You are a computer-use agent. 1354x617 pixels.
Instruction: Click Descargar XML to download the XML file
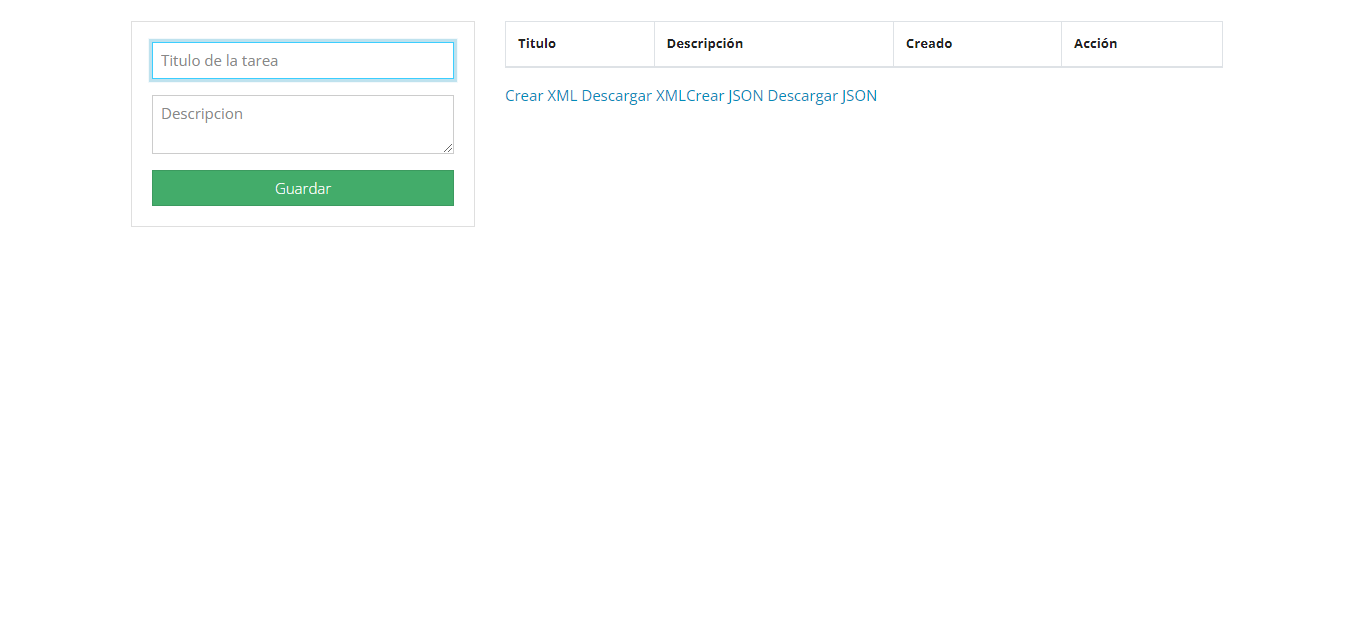coord(632,95)
